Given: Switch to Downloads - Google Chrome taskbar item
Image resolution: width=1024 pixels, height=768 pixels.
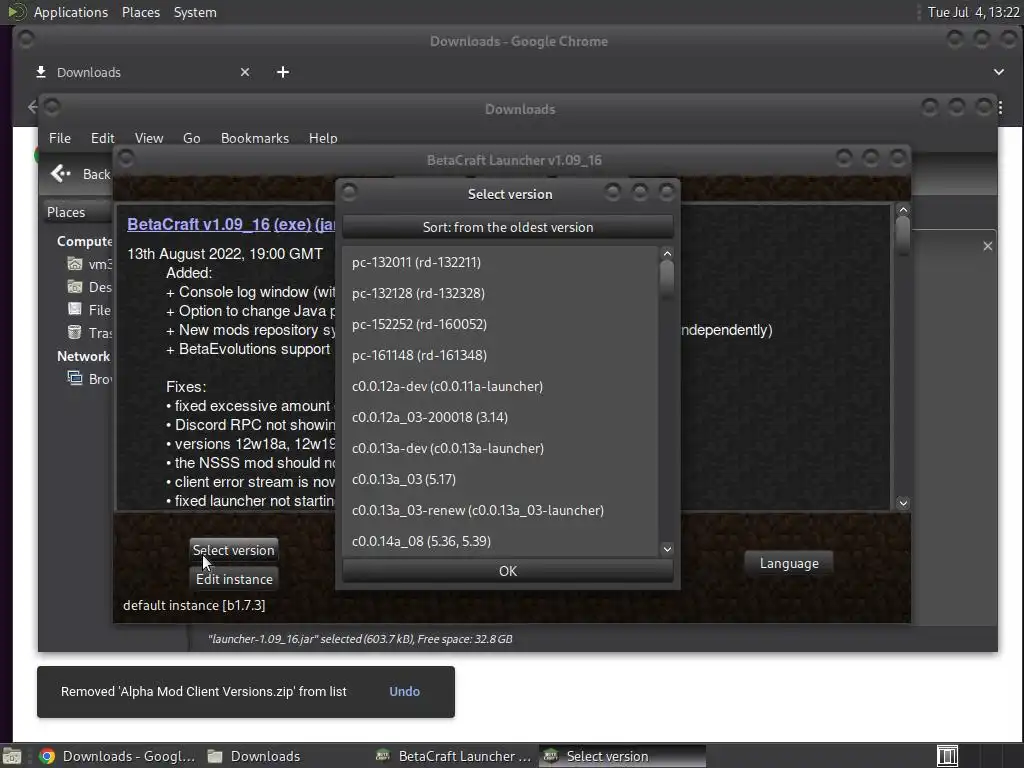Looking at the screenshot, I should 118,756.
